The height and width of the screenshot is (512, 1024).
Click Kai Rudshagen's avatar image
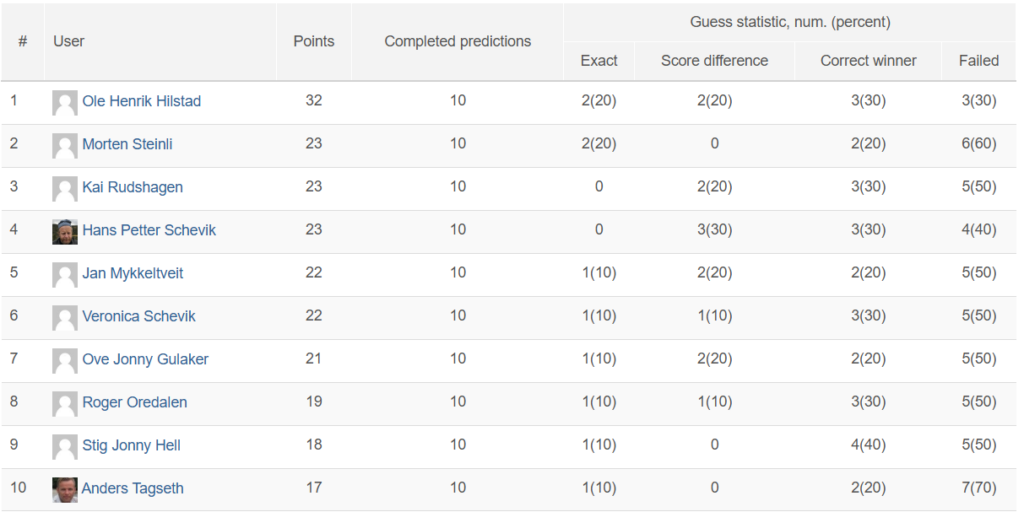coord(65,189)
